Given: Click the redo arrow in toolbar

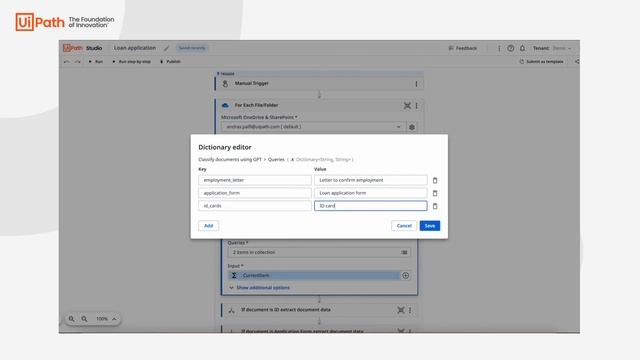Looking at the screenshot, I should pyautogui.click(x=78, y=62).
